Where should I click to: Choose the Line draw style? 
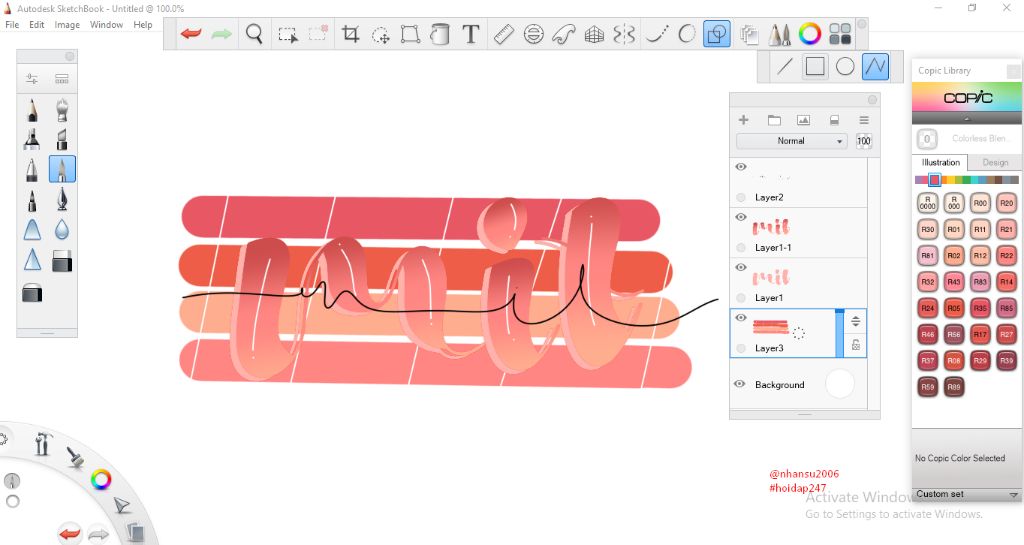click(785, 66)
